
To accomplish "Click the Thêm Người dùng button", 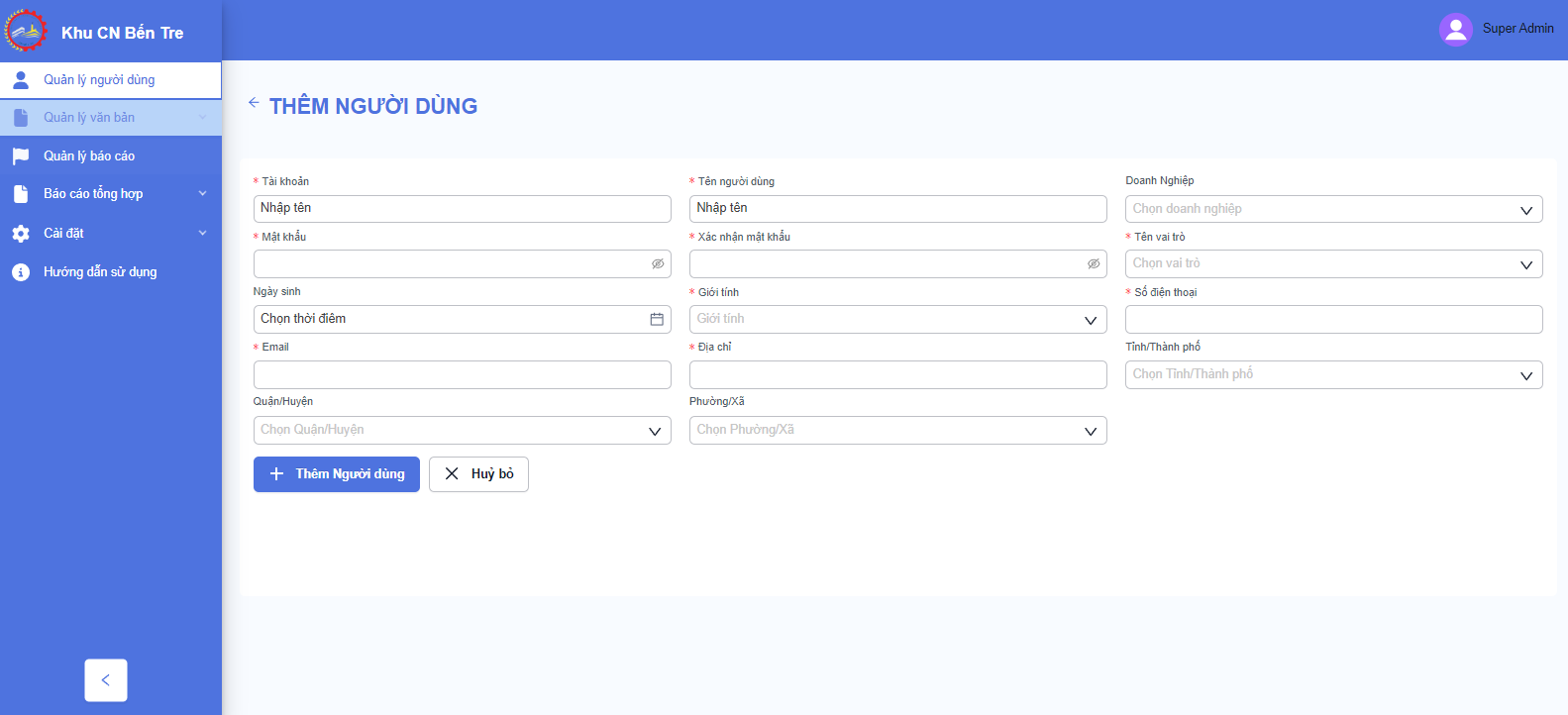I will (337, 474).
